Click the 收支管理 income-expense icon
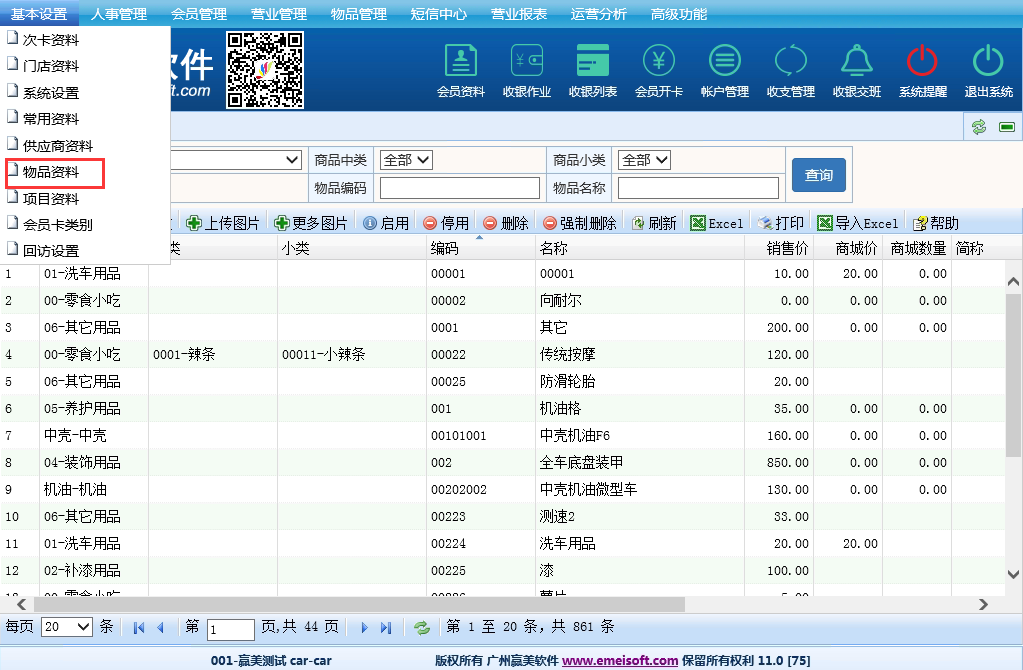This screenshot has height=670, width=1023. 791,70
